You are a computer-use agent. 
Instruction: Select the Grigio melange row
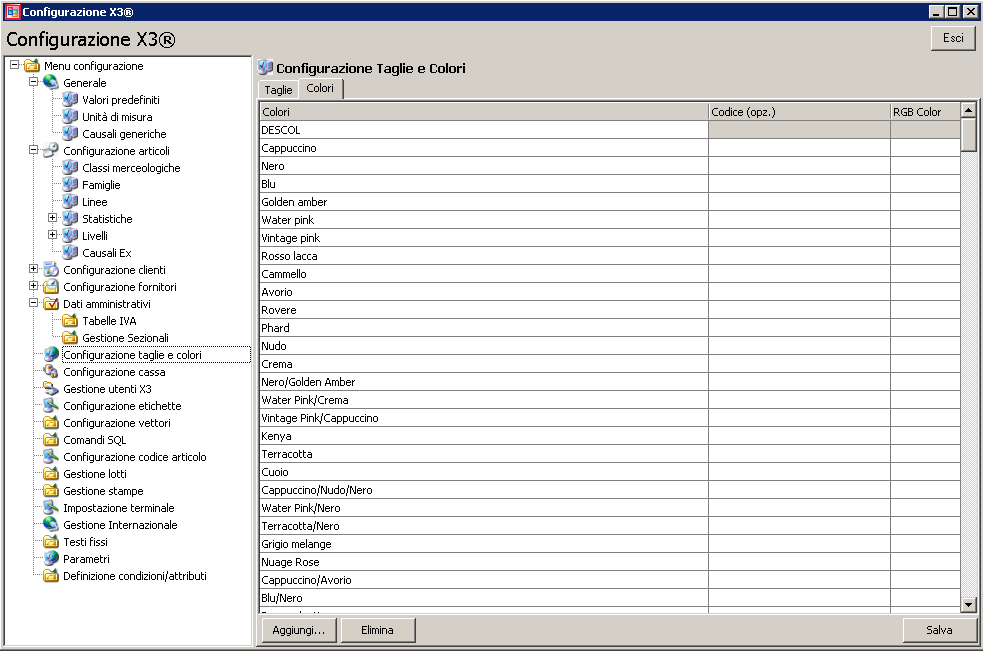pyautogui.click(x=484, y=544)
